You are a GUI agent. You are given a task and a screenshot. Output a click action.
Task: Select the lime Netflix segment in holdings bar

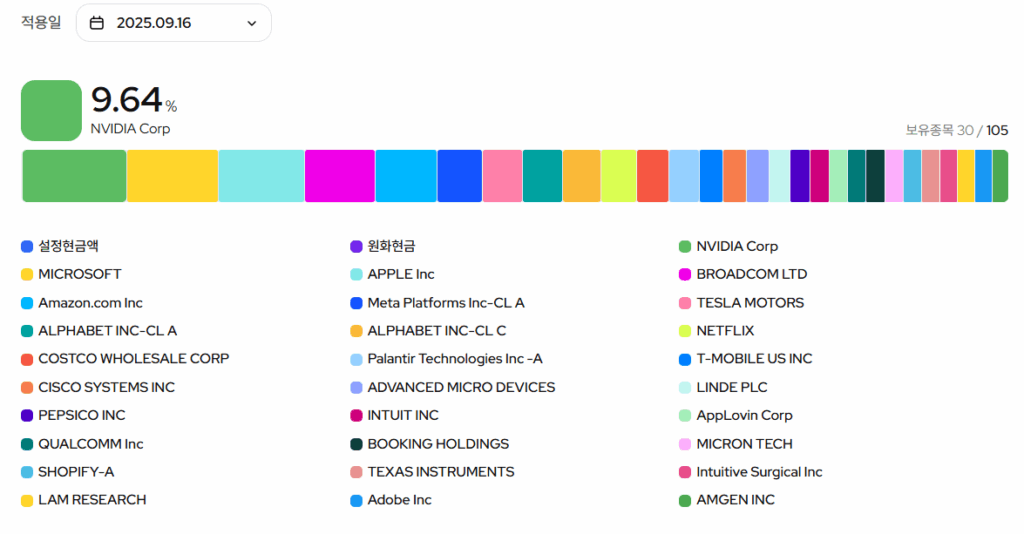[x=618, y=176]
